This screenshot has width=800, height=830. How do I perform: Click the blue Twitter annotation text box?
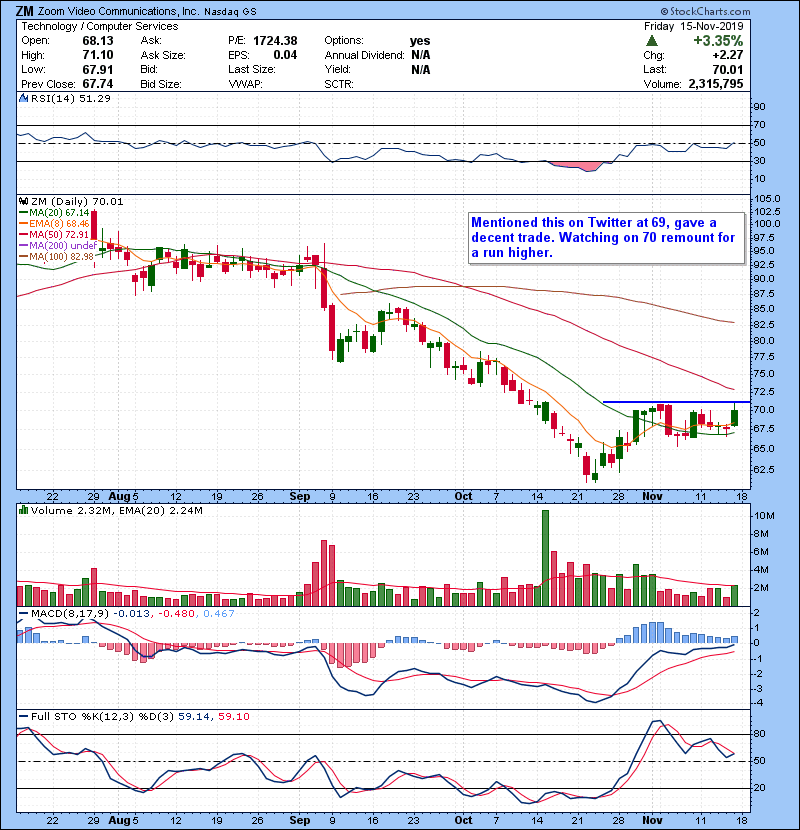607,238
